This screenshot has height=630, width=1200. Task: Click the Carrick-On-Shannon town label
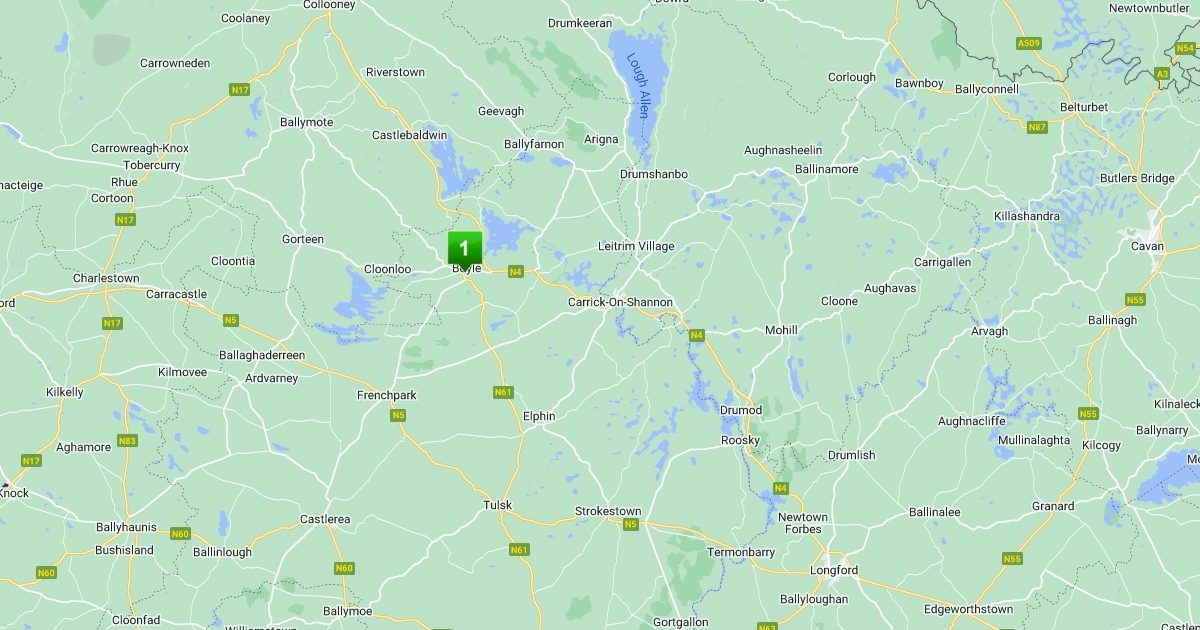tap(620, 302)
